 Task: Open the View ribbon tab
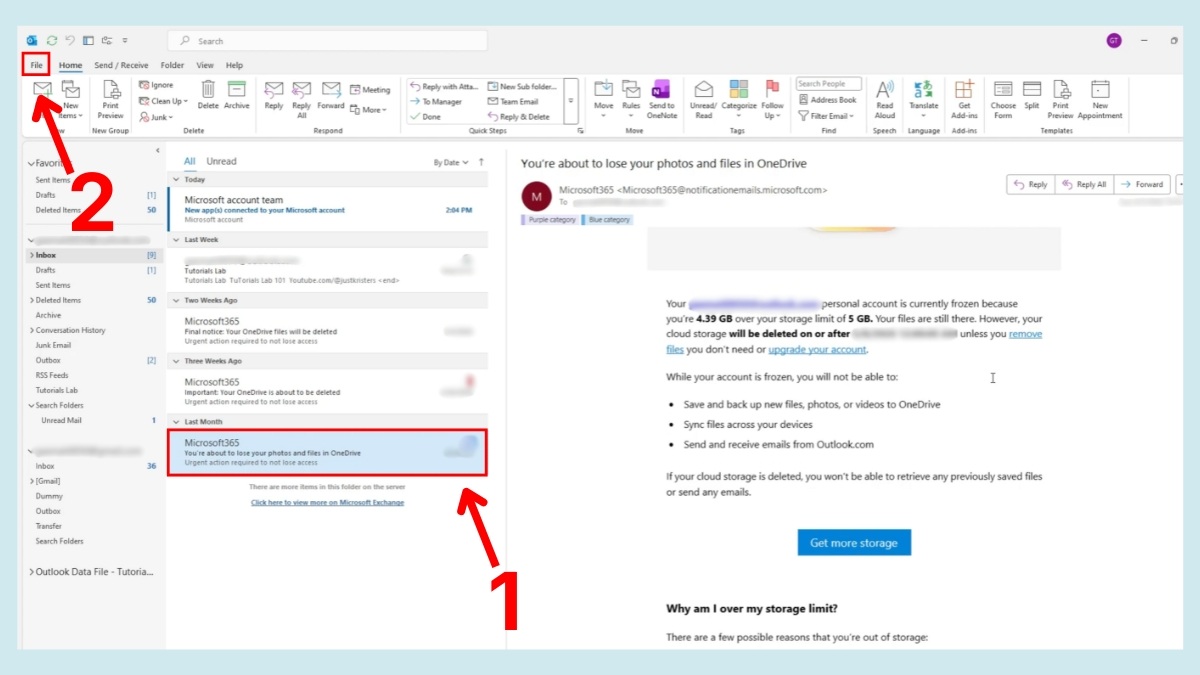[205, 65]
